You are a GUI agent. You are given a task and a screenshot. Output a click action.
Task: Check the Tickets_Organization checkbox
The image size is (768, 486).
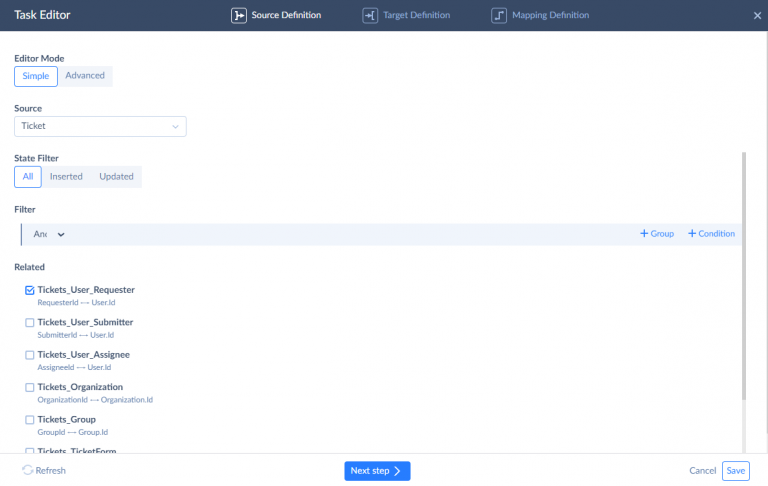click(x=29, y=387)
